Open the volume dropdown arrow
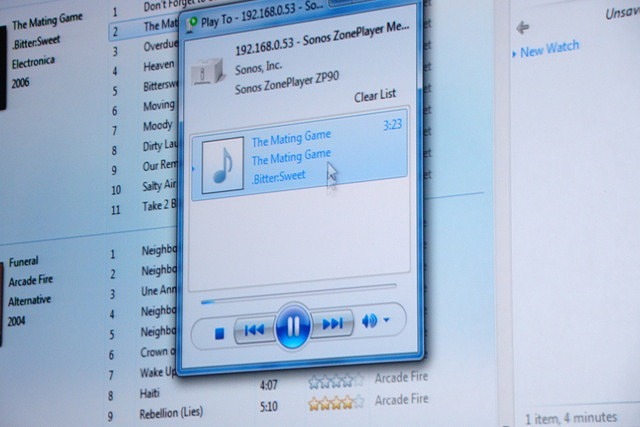 pos(386,320)
